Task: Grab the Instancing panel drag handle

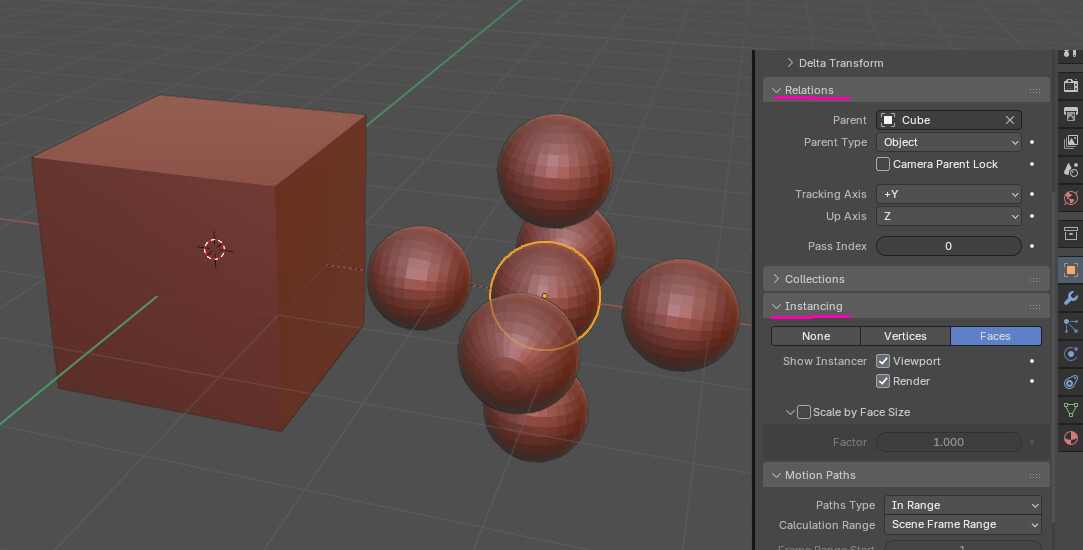Action: [x=1035, y=306]
